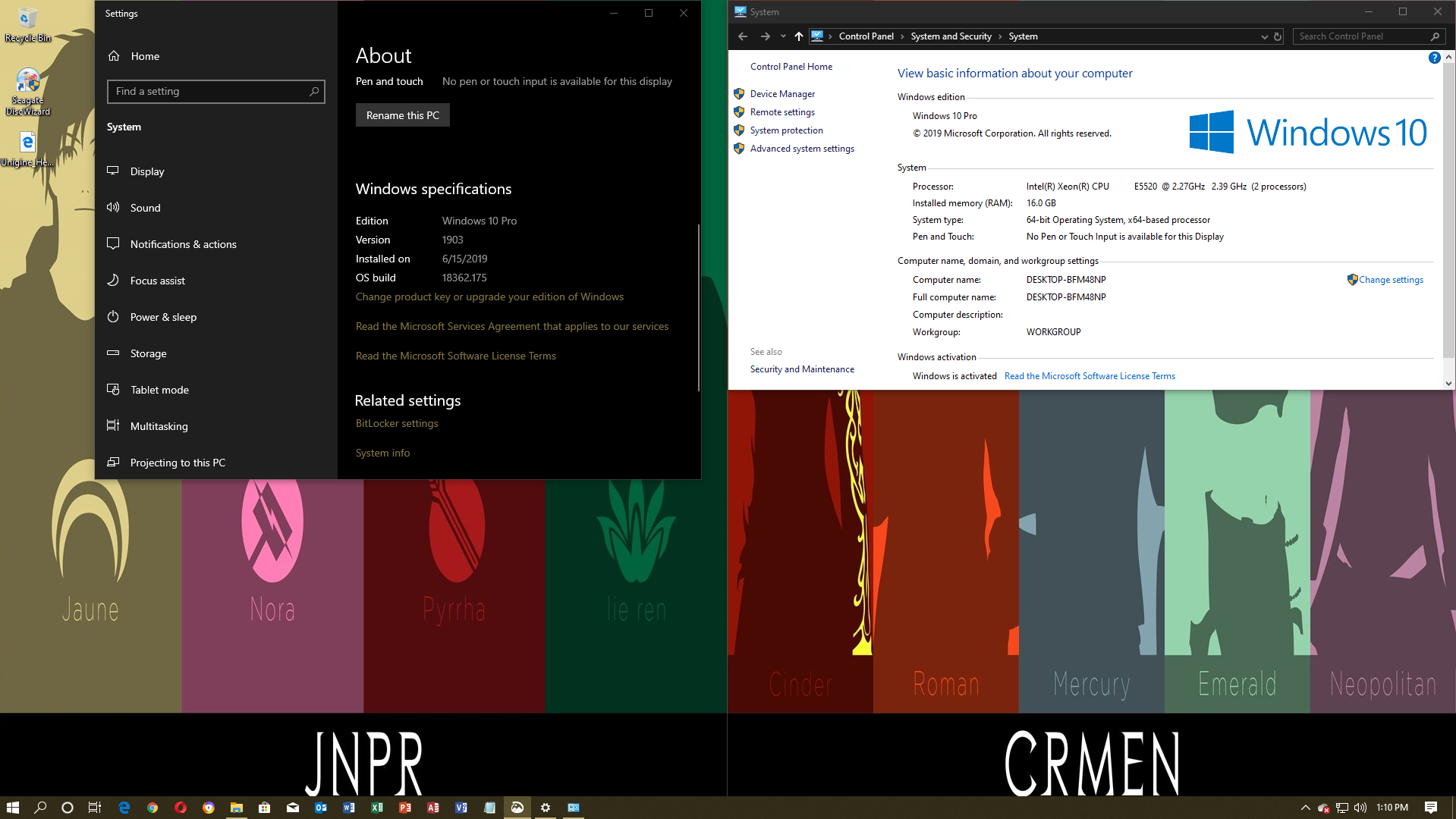
Task: Launch PowerPoint from taskbar
Action: [405, 808]
